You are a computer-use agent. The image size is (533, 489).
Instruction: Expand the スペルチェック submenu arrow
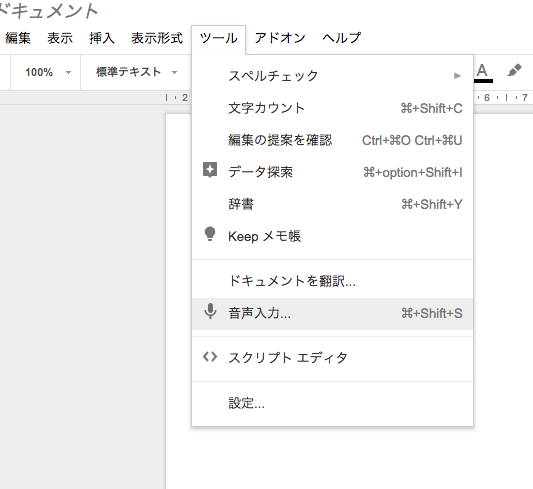point(457,75)
